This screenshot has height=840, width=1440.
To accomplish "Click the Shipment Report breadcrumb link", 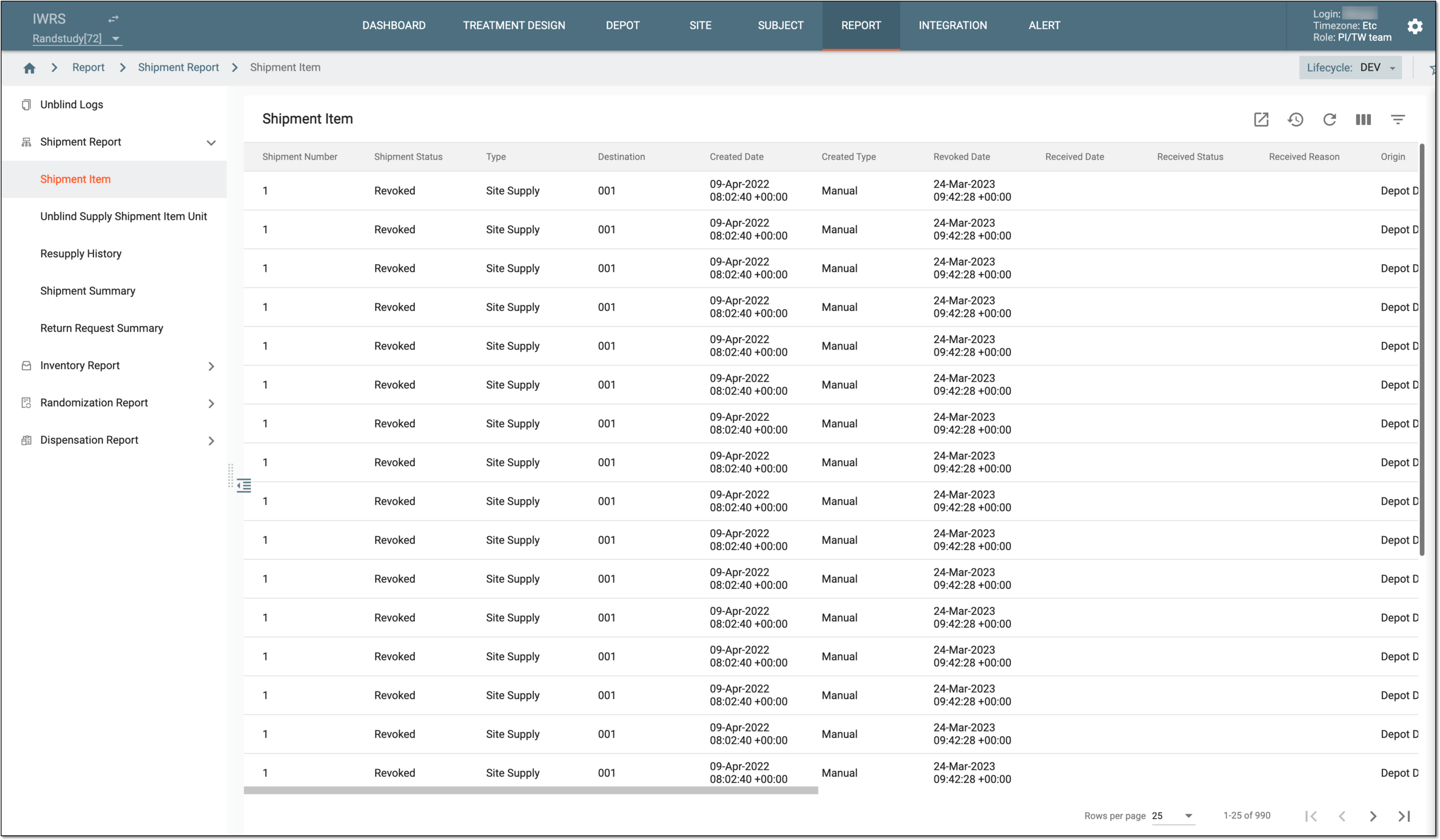I will 179,67.
